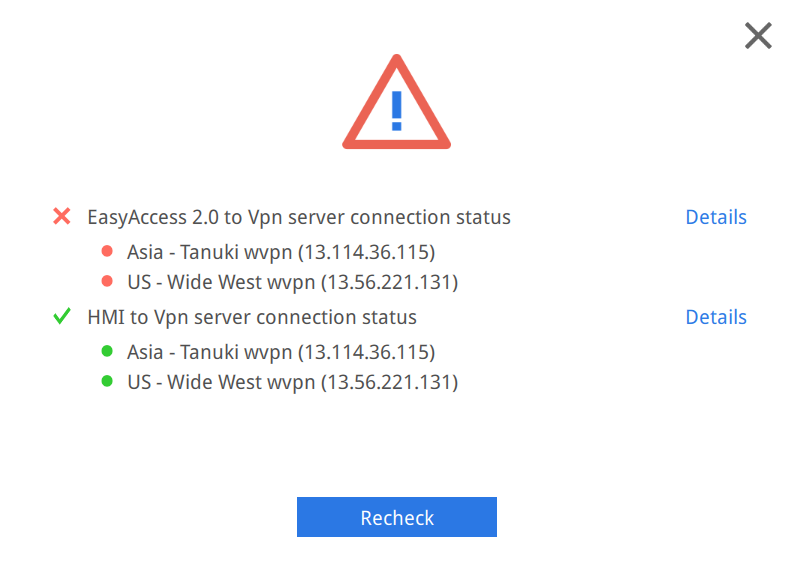Click green dot beside US Wide West wvpn

coord(107,381)
